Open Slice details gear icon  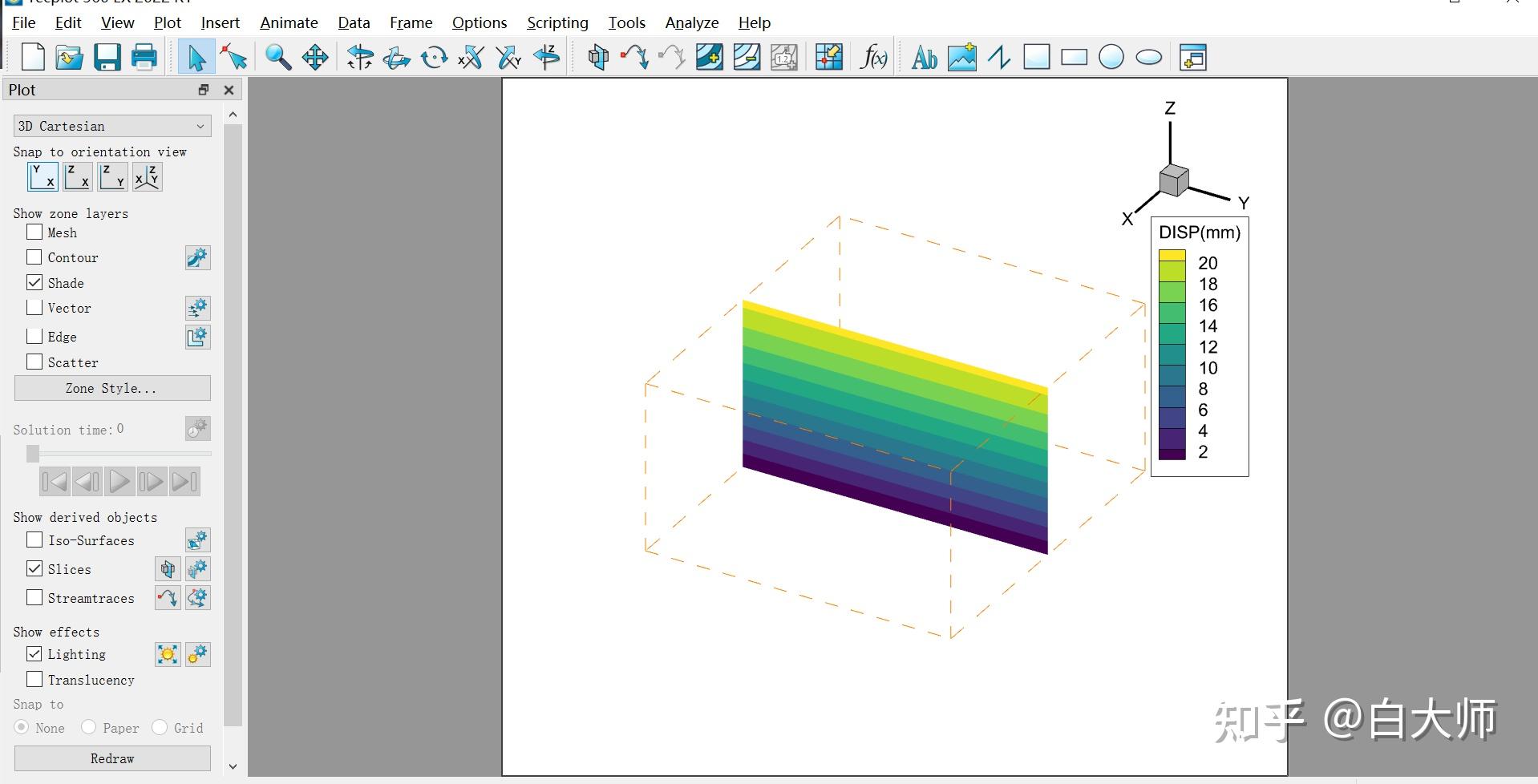pyautogui.click(x=197, y=569)
